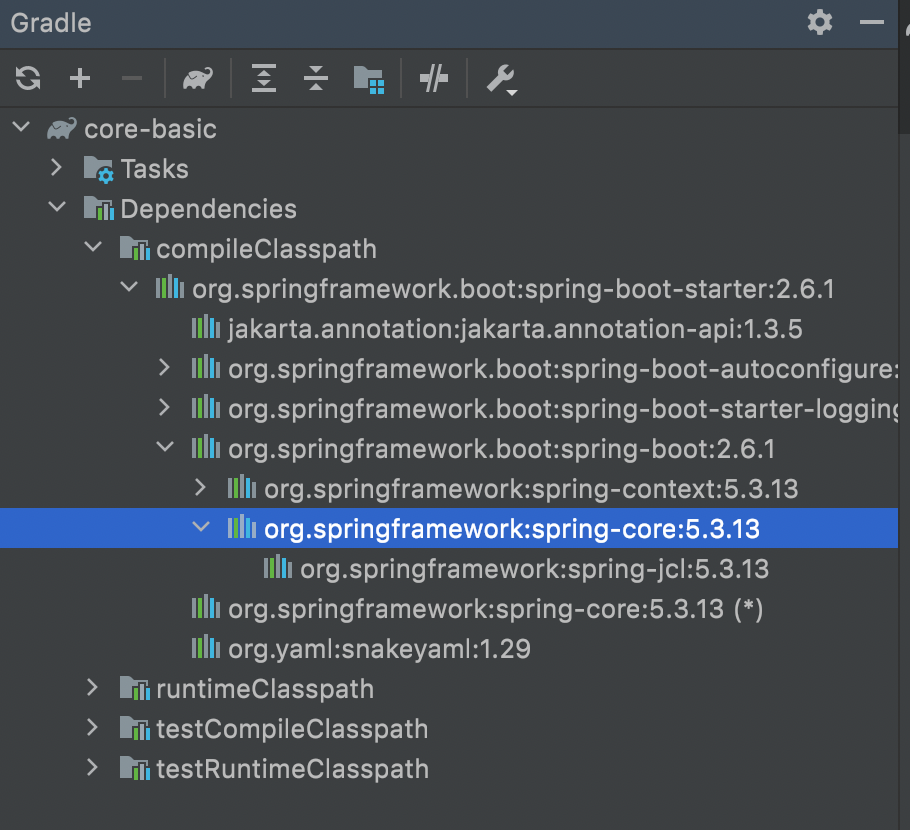910x830 pixels.
Task: Select spring-boot-autoconfigure entry text
Action: pyautogui.click(x=563, y=370)
